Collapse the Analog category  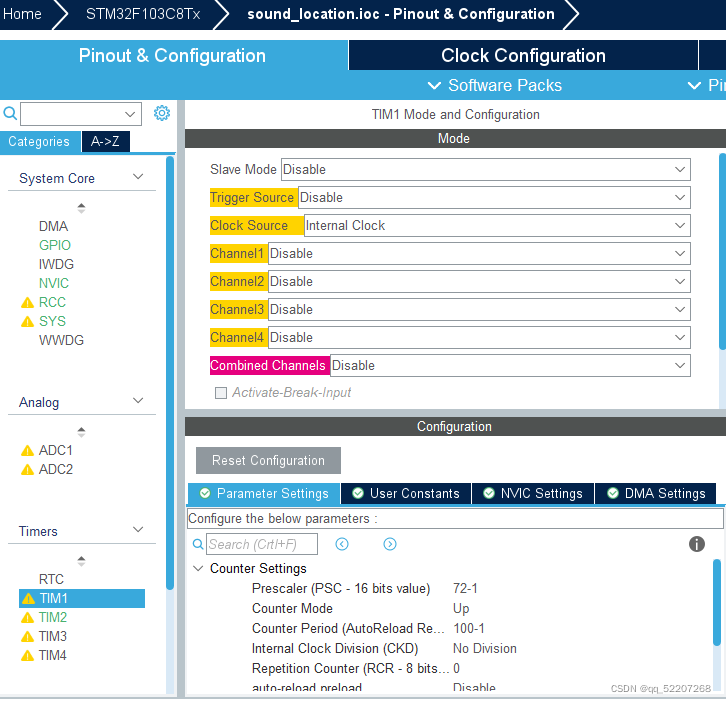[138, 401]
